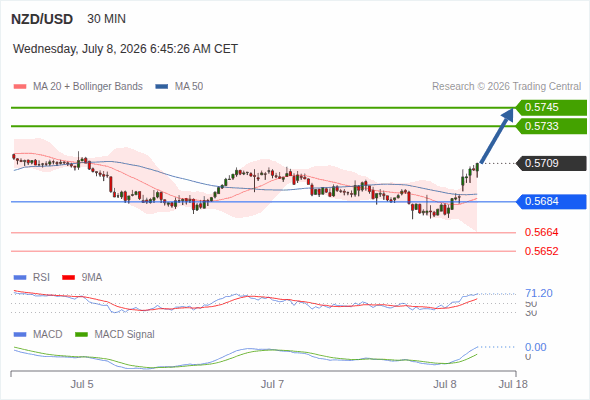
Task: Click the 0.00 MACD value
Action: coord(535,347)
